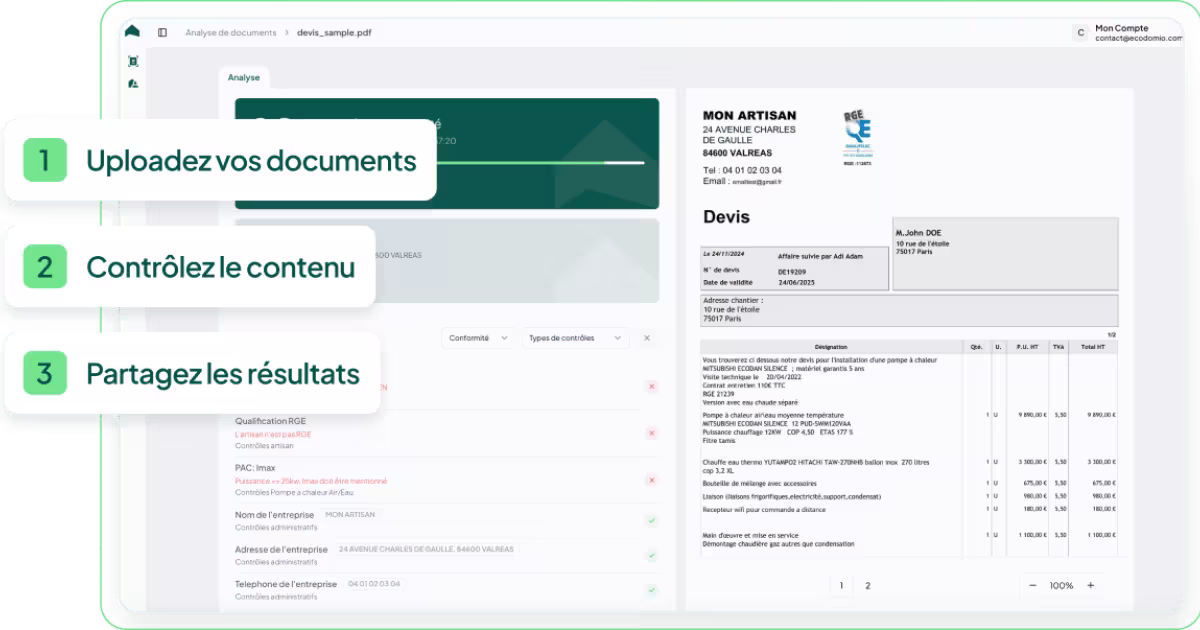The width and height of the screenshot is (1200, 630).
Task: Click the red X next to PAC: Imax
Action: coord(651,480)
